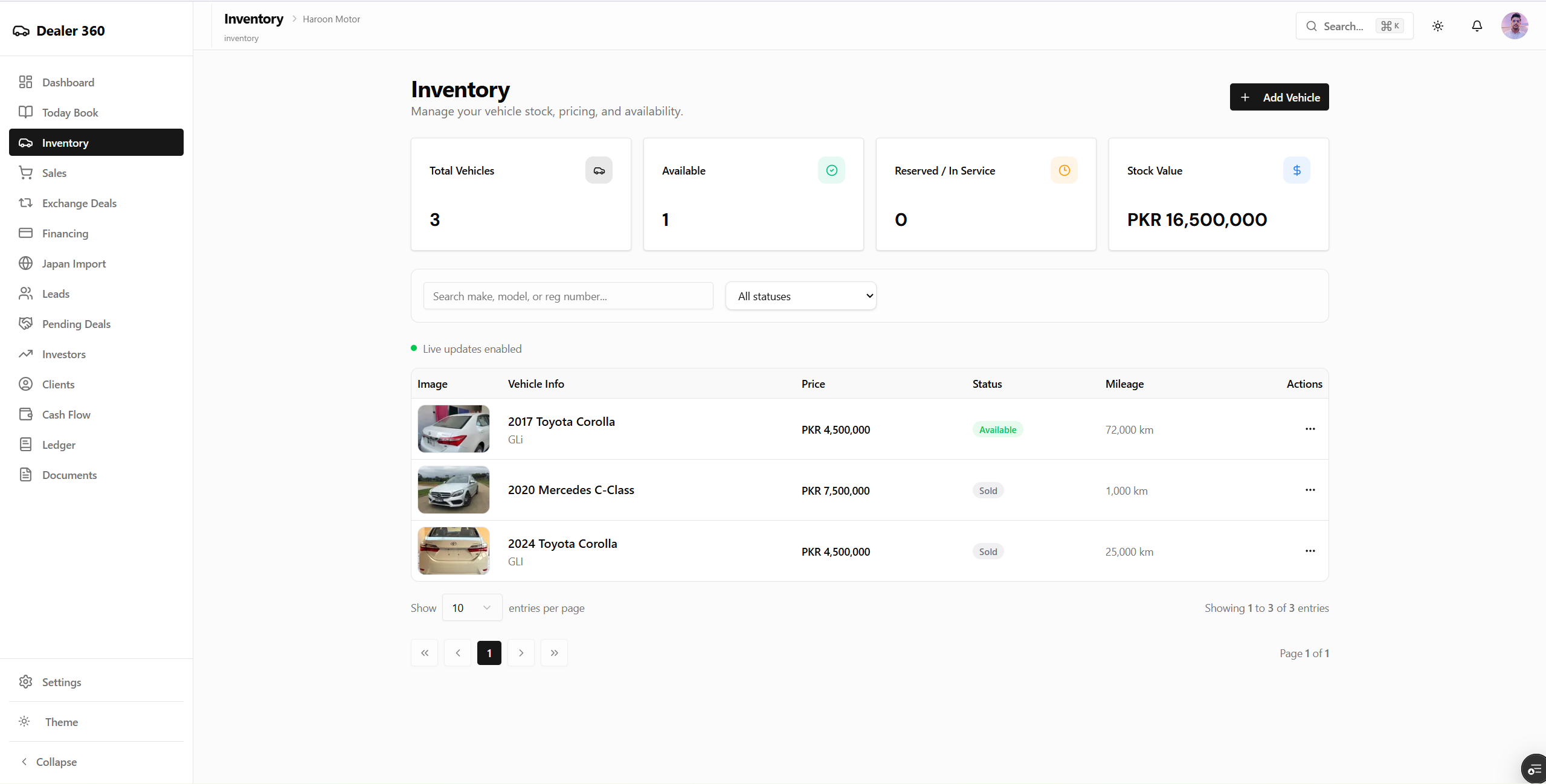Viewport: 1546px width, 784px height.
Task: Navigate to Leads
Action: click(x=96, y=294)
